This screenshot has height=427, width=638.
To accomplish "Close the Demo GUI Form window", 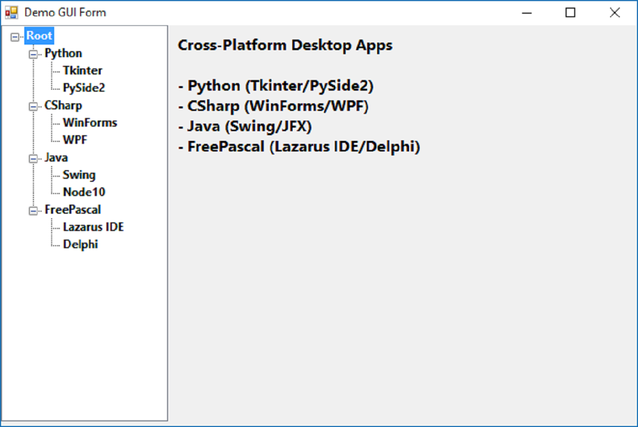I will point(614,13).
